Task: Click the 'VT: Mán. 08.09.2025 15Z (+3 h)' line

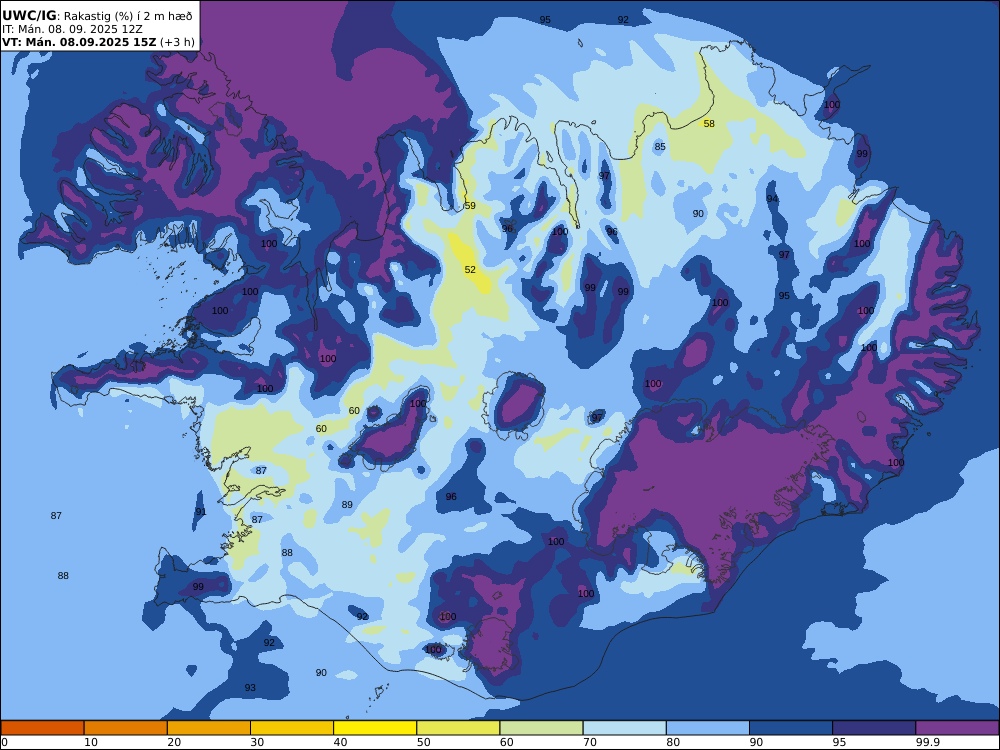Action: (x=98, y=42)
